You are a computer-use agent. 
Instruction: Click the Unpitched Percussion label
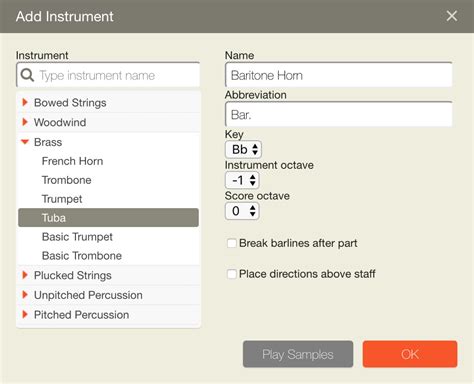click(88, 295)
